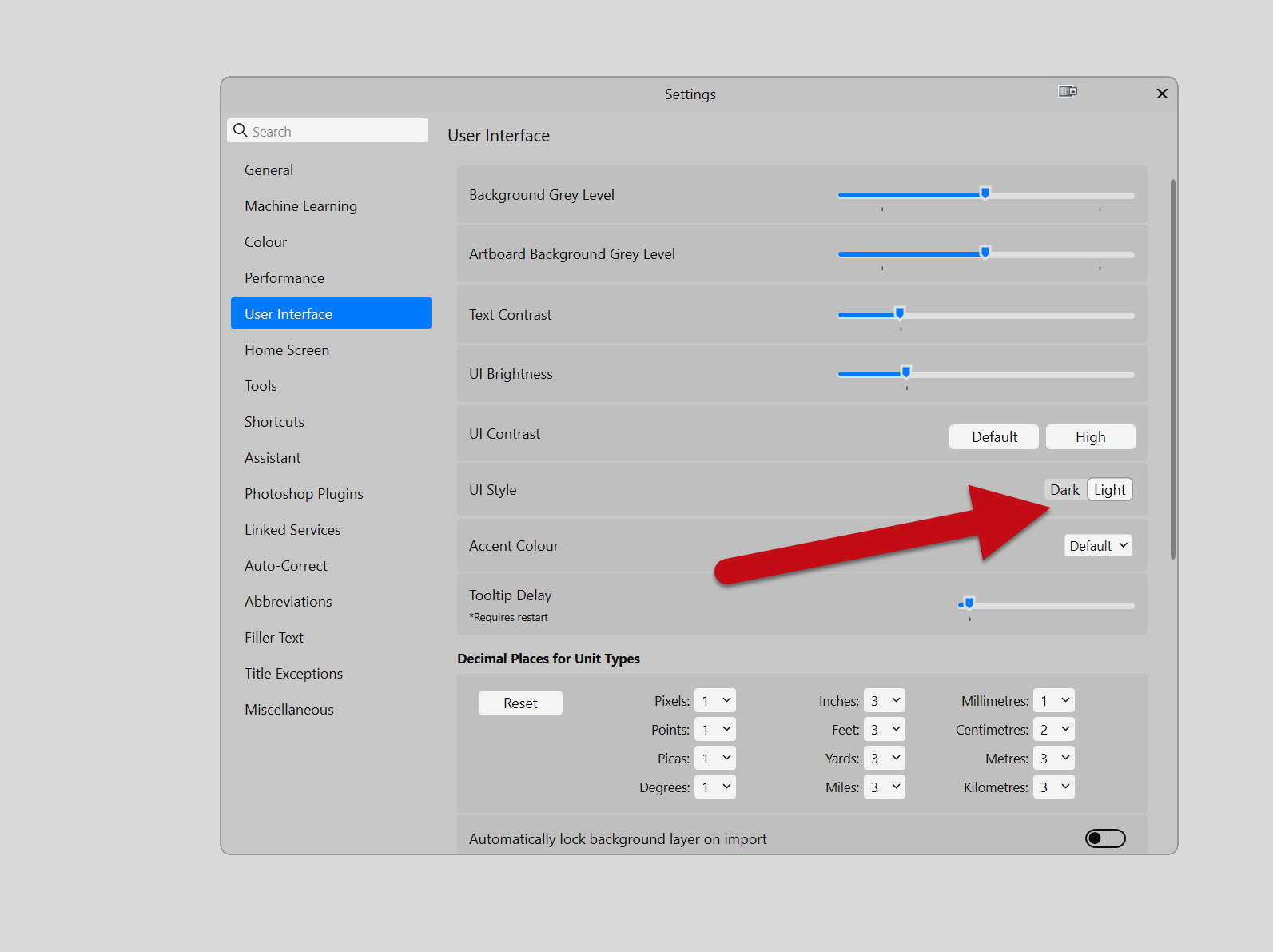Open the Miscellaneous settings section
This screenshot has height=952, width=1273.
point(289,710)
